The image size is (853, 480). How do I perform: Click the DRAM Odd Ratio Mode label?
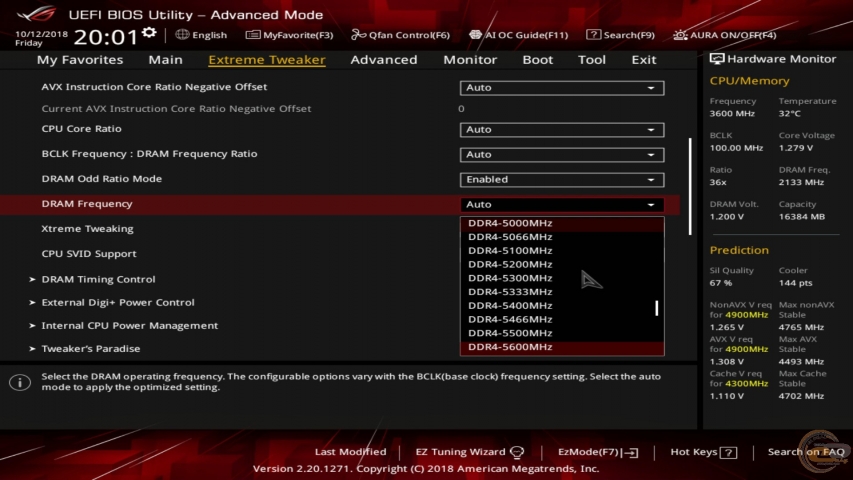click(x=102, y=179)
